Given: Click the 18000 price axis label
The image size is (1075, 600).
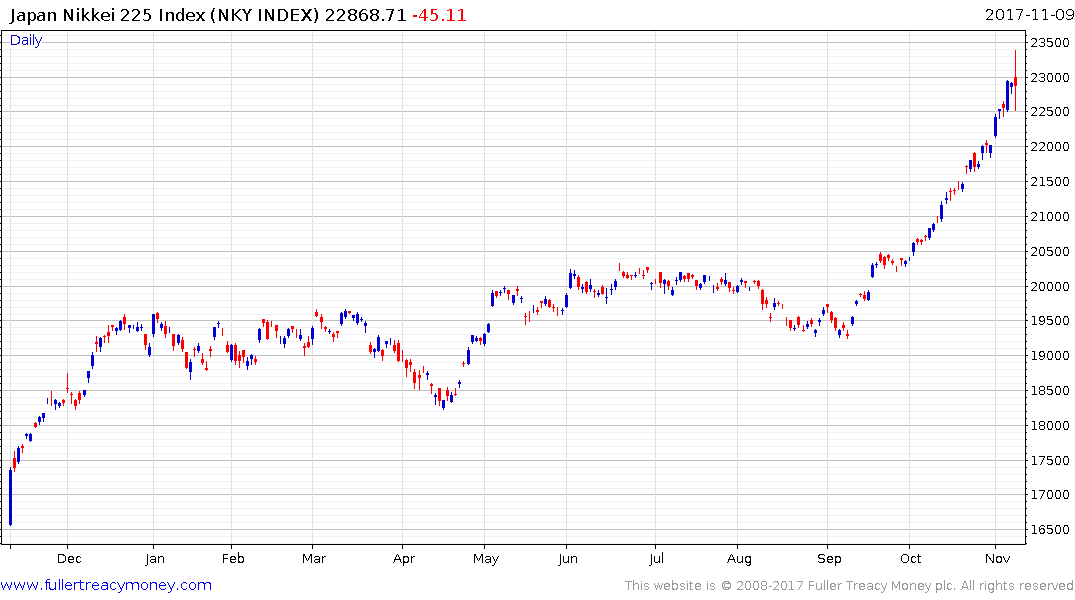Looking at the screenshot, I should (x=1050, y=426).
